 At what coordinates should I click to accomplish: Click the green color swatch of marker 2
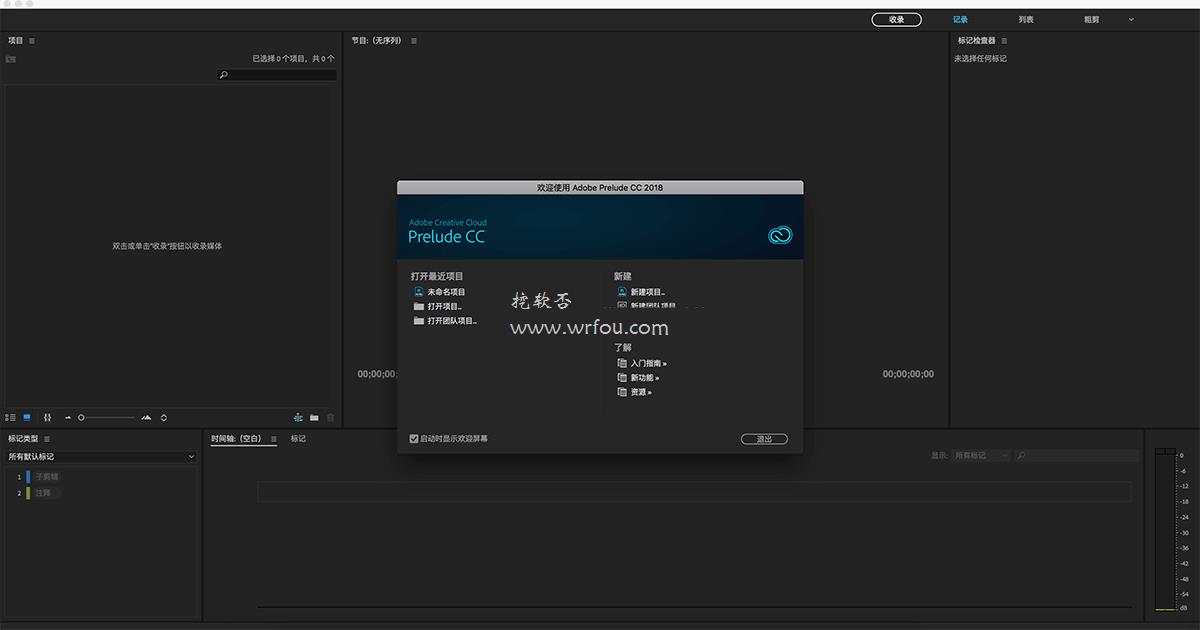[x=29, y=493]
